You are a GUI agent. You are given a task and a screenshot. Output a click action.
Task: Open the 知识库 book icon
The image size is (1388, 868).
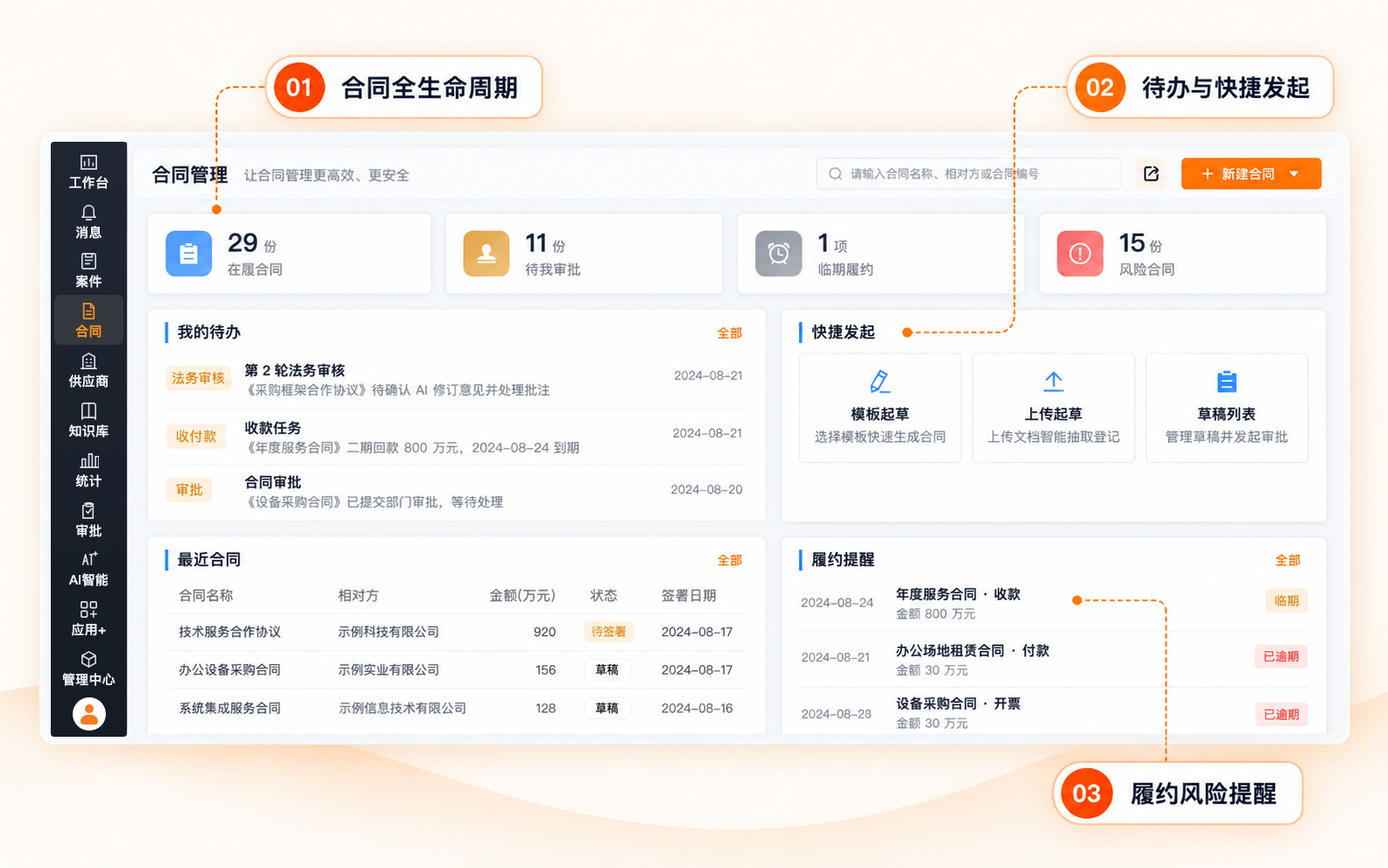coord(88,420)
